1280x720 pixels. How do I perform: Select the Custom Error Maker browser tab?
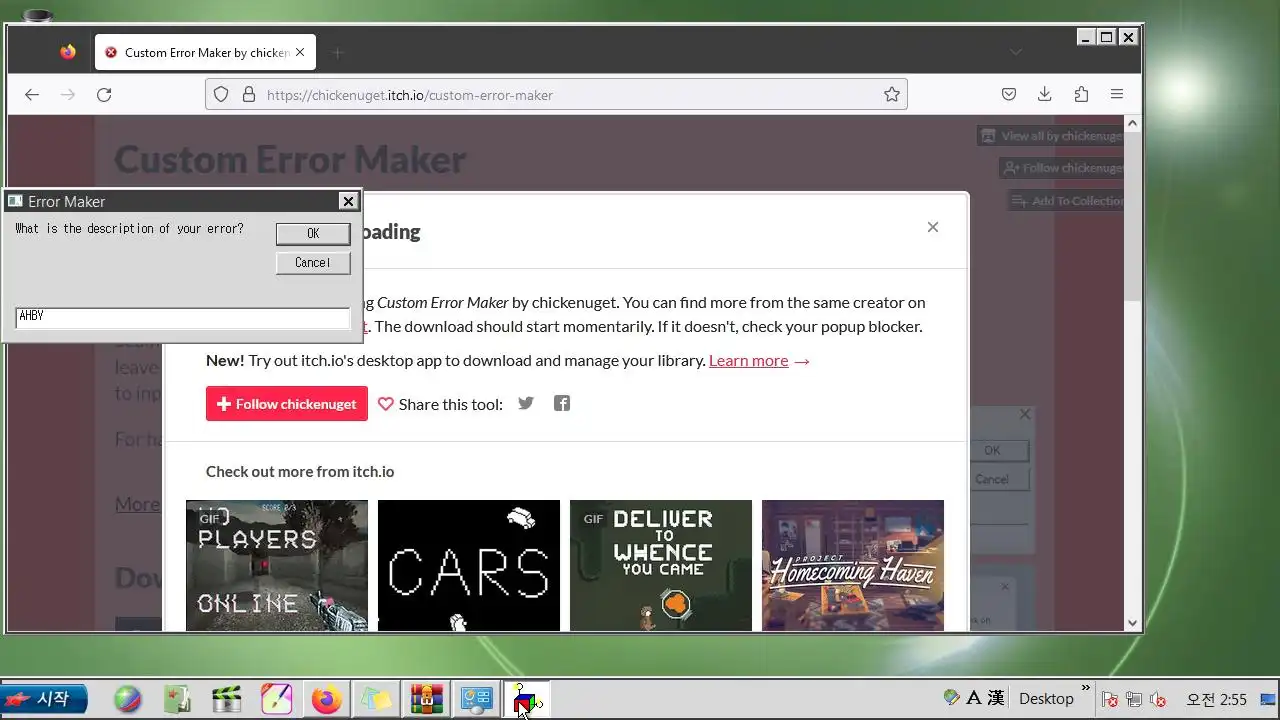point(205,52)
